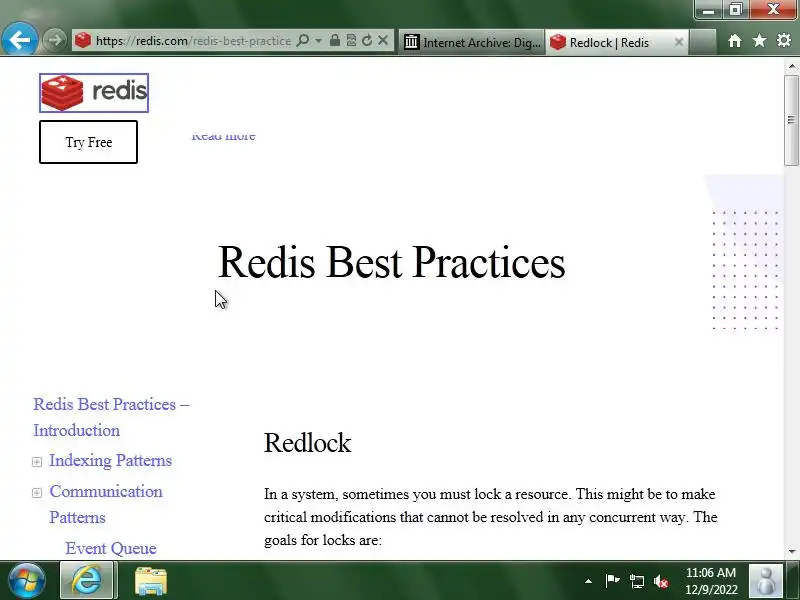This screenshot has width=800, height=600.
Task: Close the Redlock | Redis tab
Action: coord(679,42)
